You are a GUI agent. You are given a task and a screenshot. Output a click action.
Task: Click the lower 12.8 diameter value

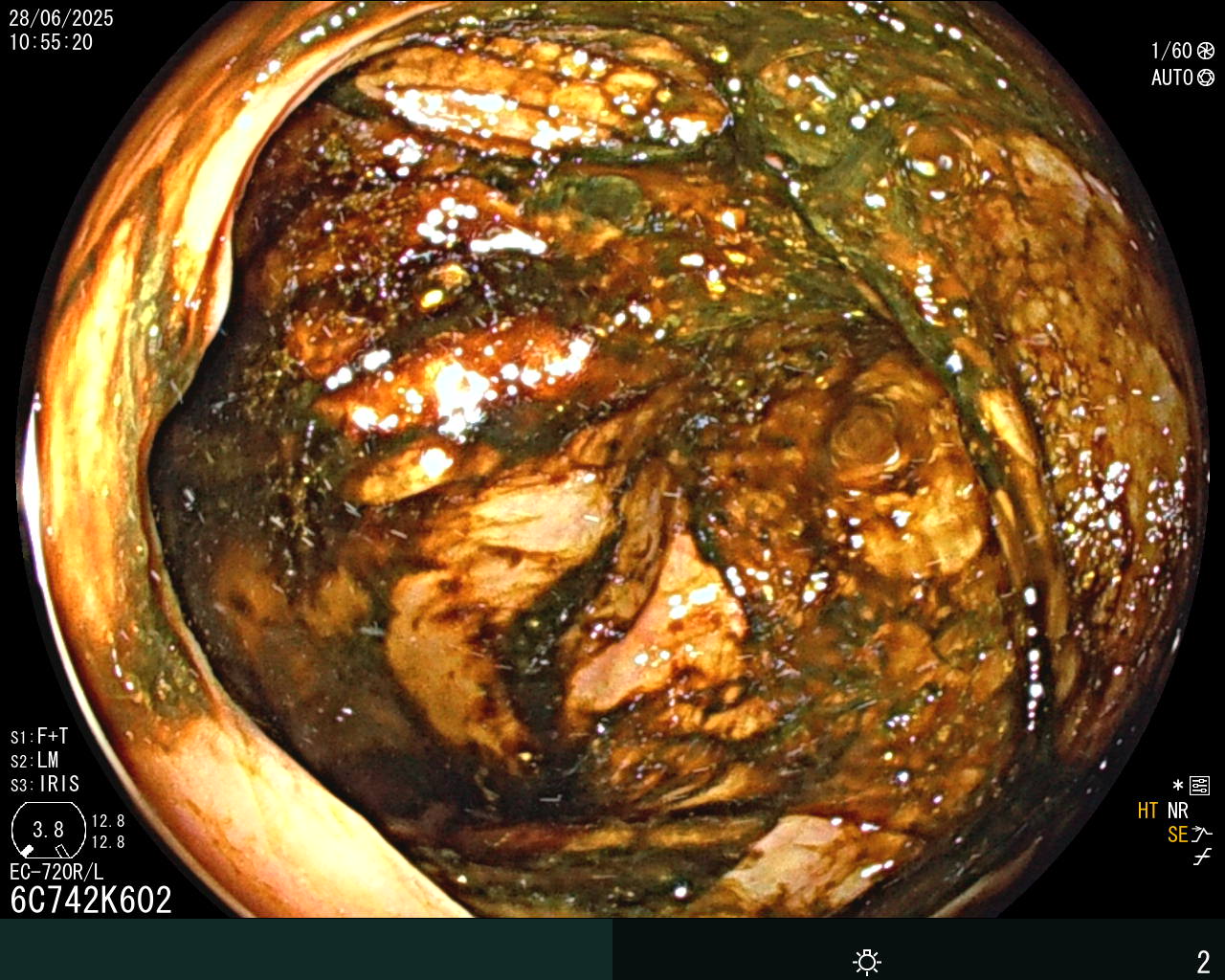point(108,842)
